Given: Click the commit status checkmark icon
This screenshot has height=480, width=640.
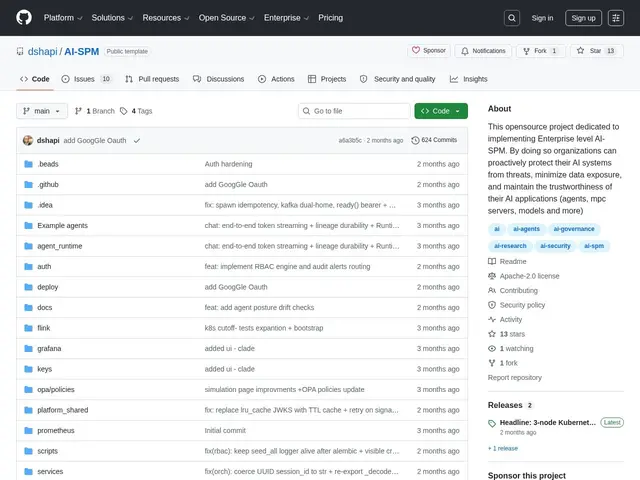Looking at the screenshot, I should point(137,140).
